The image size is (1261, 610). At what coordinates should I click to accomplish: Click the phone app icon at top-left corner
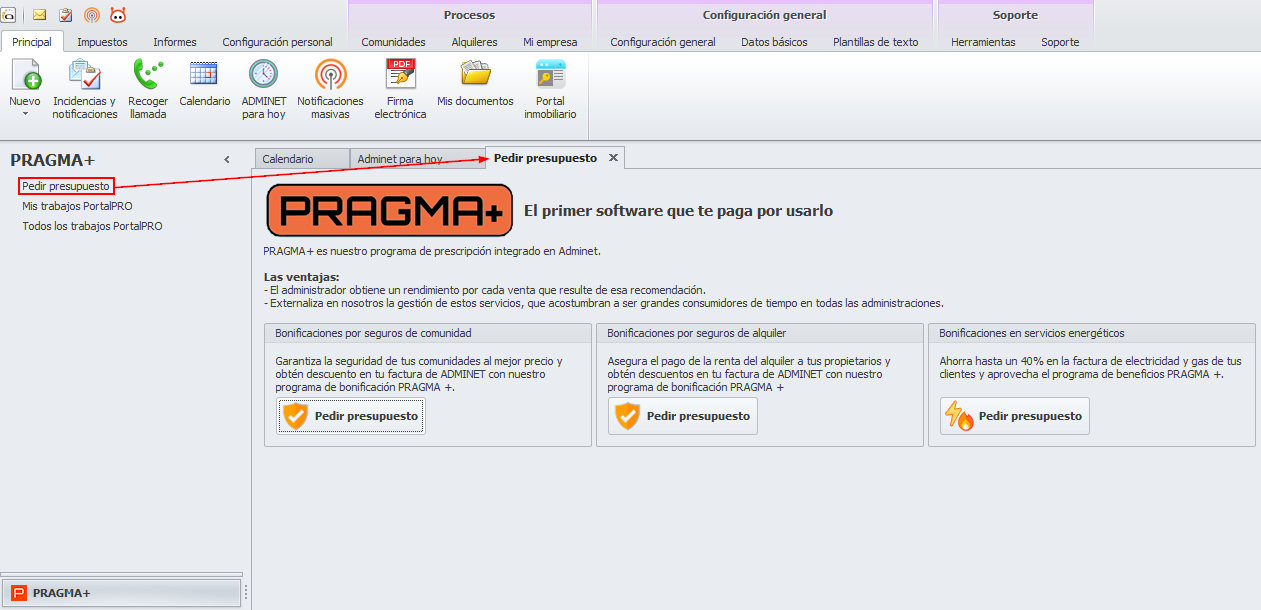8,15
